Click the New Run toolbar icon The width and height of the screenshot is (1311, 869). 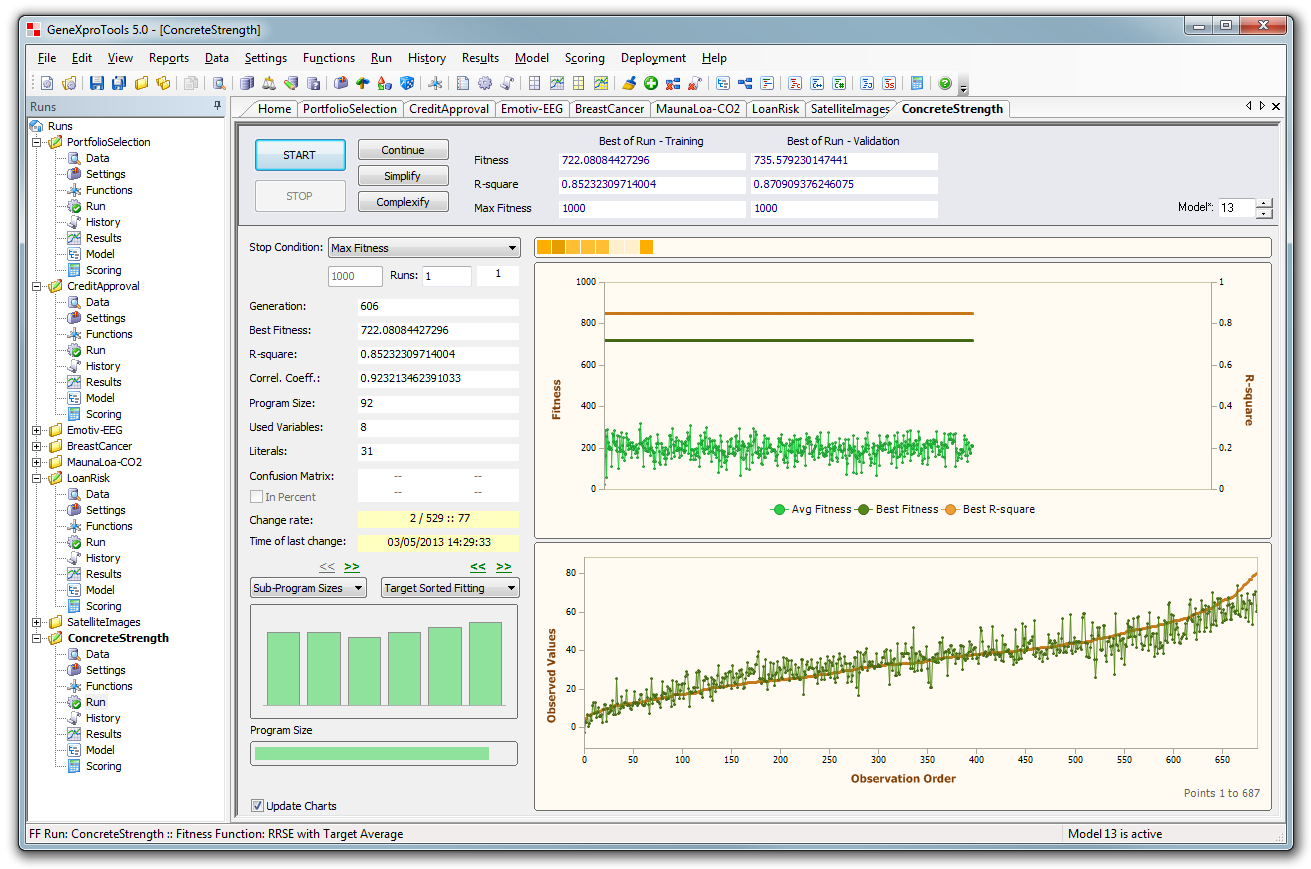[x=46, y=84]
